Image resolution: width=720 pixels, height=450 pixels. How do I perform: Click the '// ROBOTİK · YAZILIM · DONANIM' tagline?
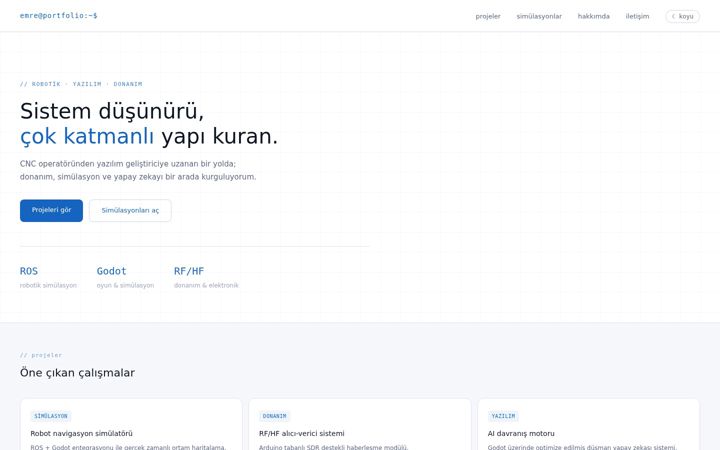tap(81, 84)
